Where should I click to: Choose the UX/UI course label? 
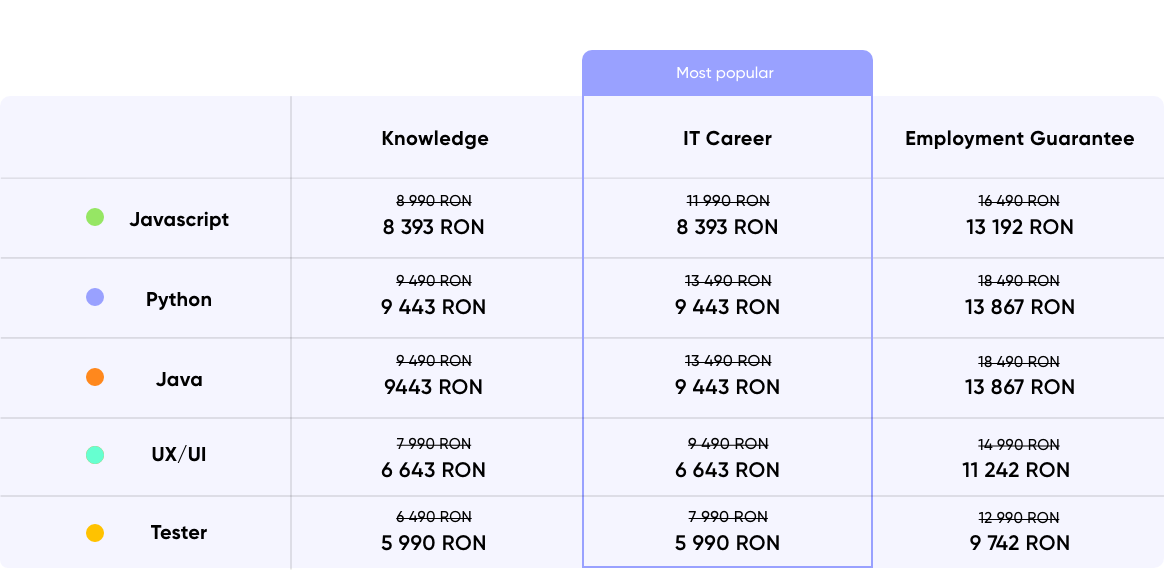179,455
